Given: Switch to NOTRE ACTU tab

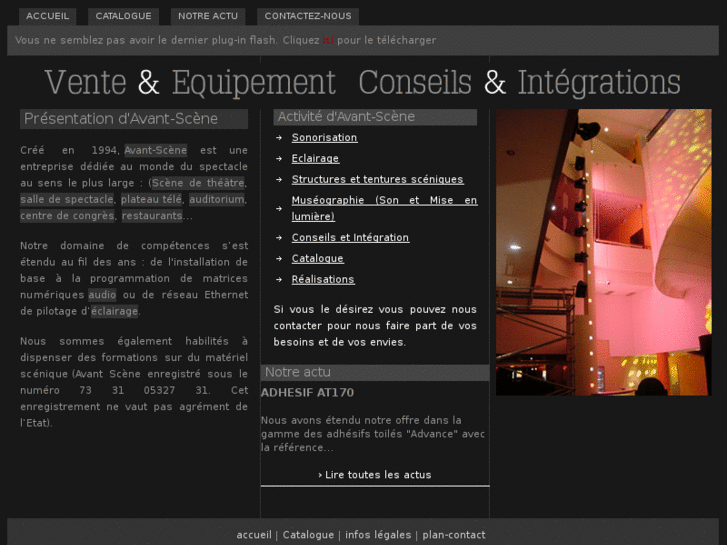Looking at the screenshot, I should (x=208, y=16).
